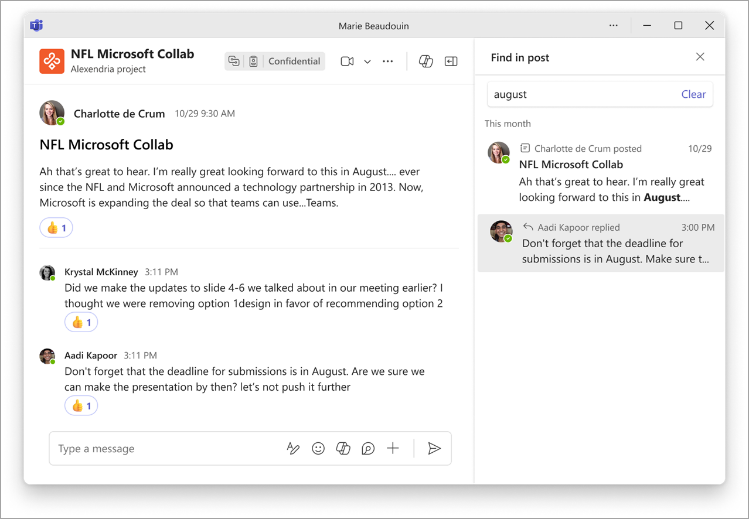Click the badge icon next to Confidential
Image resolution: width=749 pixels, height=519 pixels.
pyautogui.click(x=253, y=61)
